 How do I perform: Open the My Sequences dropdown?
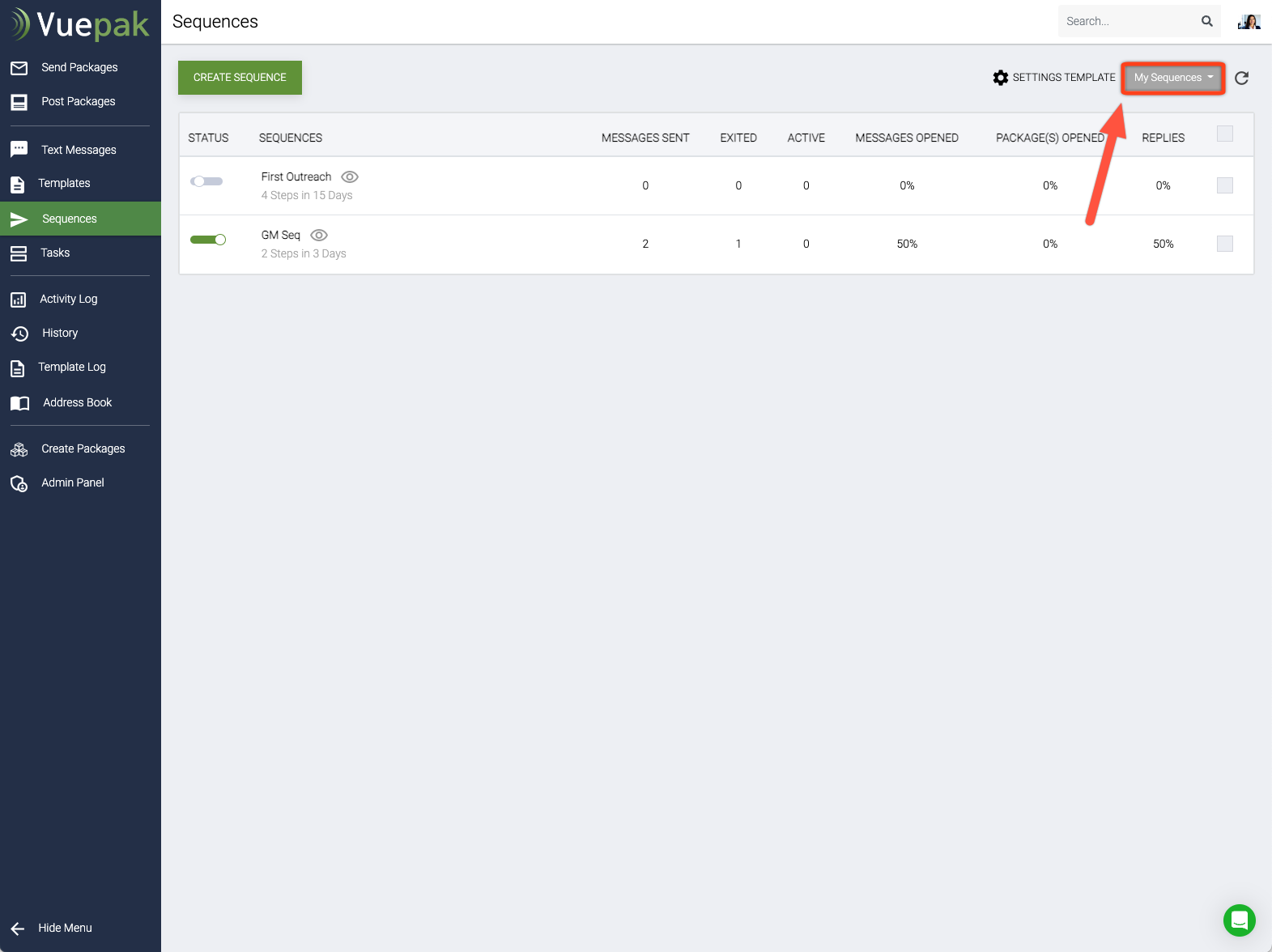1172,78
